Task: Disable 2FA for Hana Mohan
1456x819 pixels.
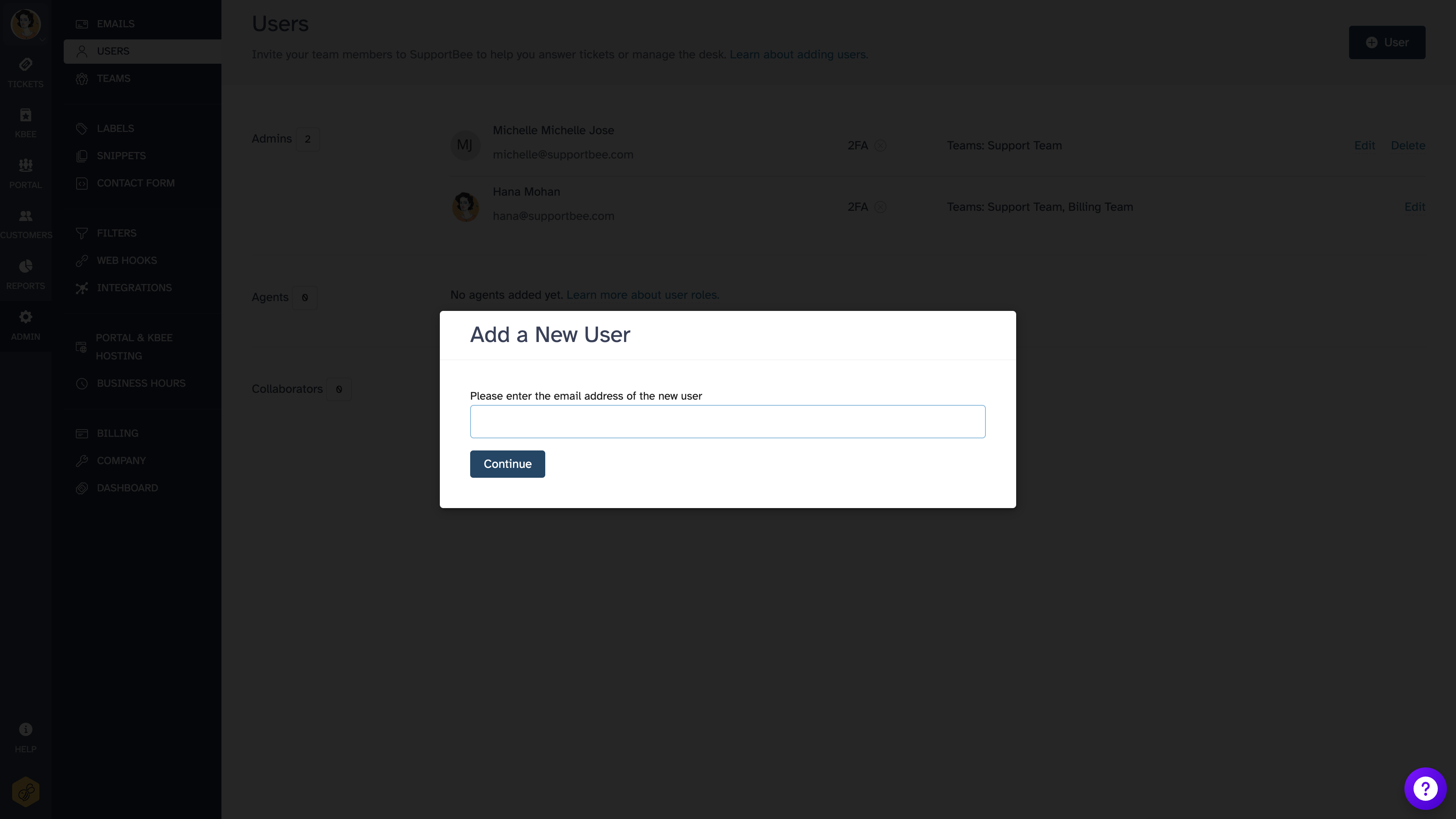Action: [880, 207]
